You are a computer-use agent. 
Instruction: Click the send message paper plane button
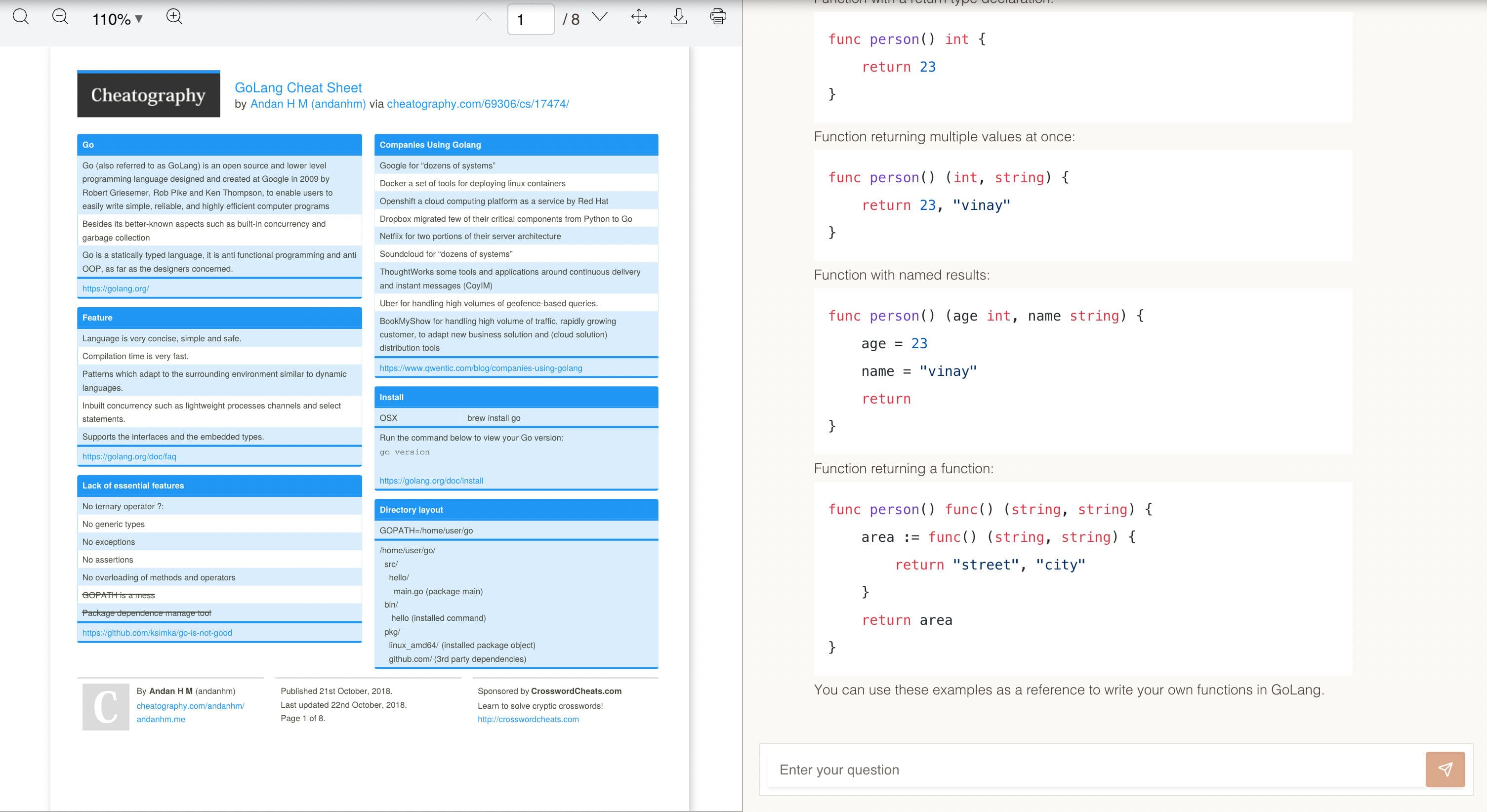1445,769
